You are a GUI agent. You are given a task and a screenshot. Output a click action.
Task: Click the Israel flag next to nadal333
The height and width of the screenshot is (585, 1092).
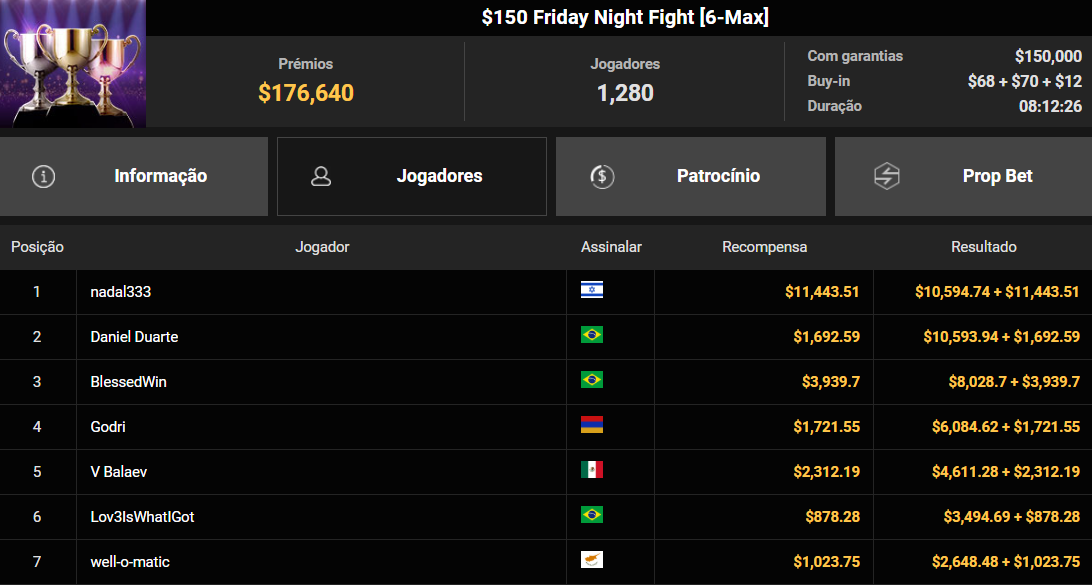[x=592, y=290]
